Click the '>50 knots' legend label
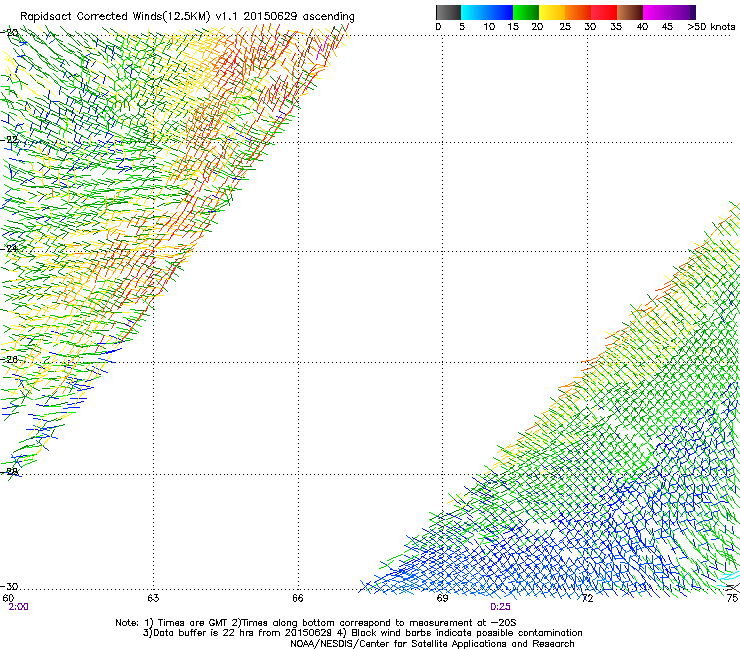This screenshot has height=650, width=740. tap(711, 27)
